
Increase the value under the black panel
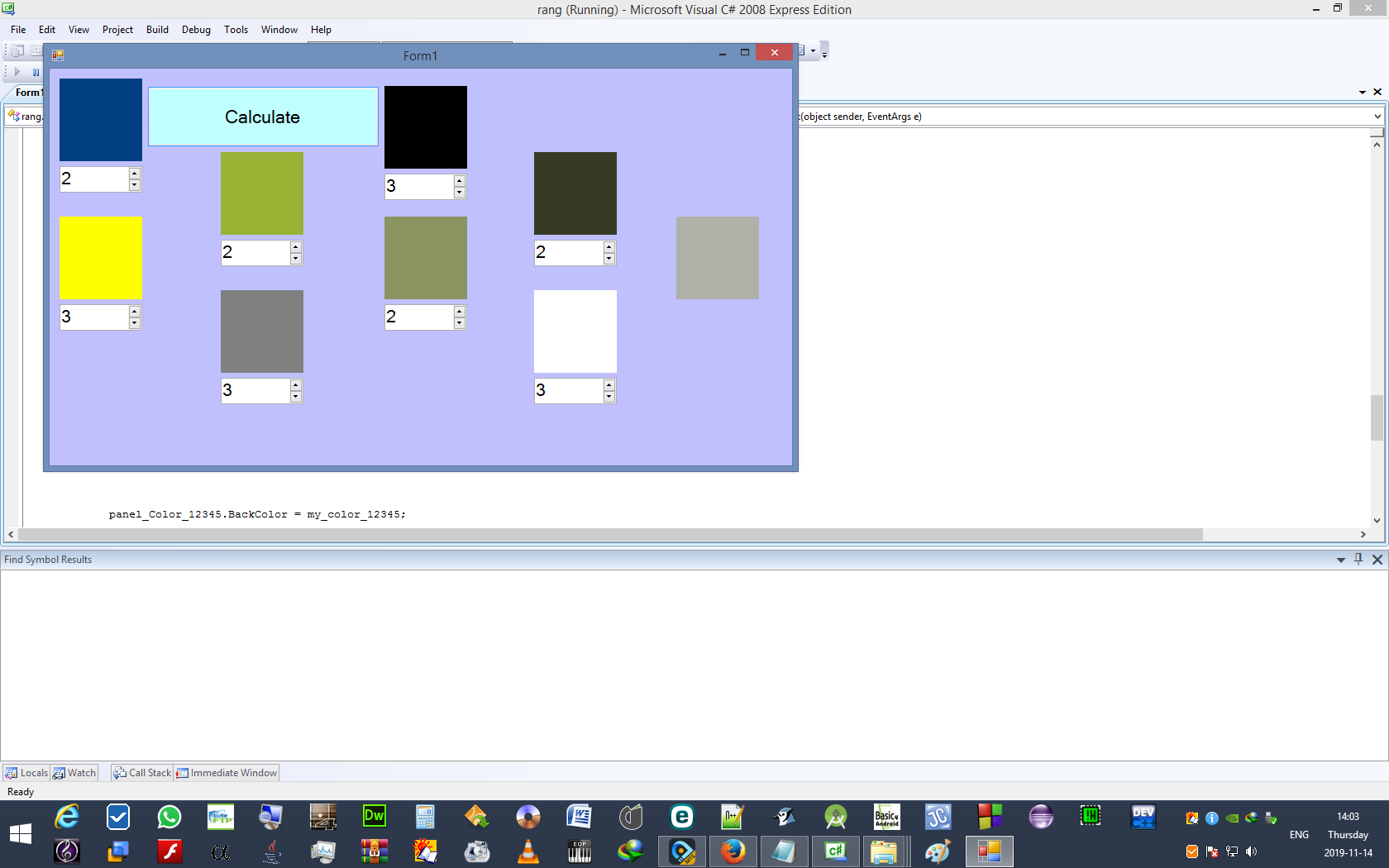459,181
